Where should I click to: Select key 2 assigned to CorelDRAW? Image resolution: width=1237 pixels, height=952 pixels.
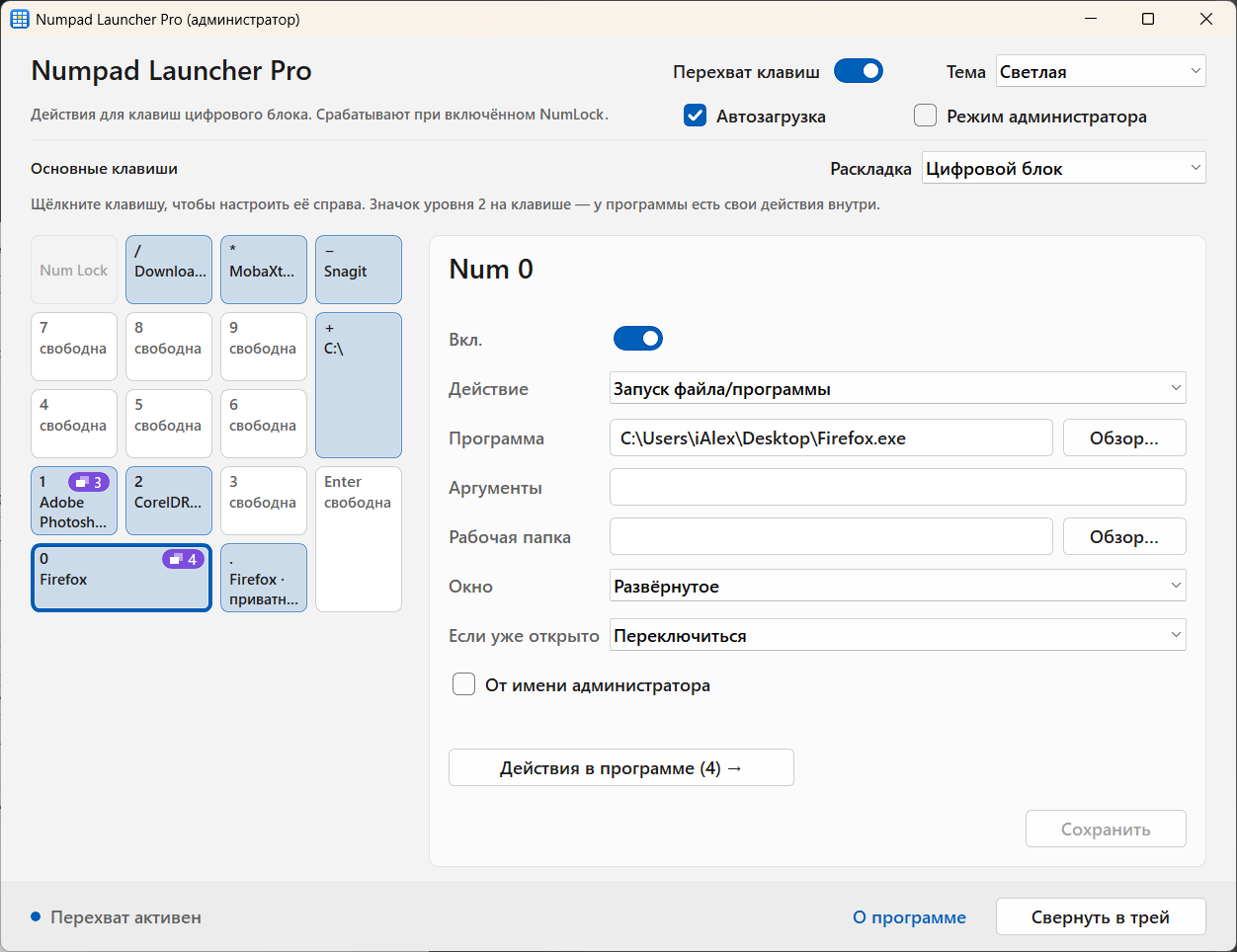169,501
